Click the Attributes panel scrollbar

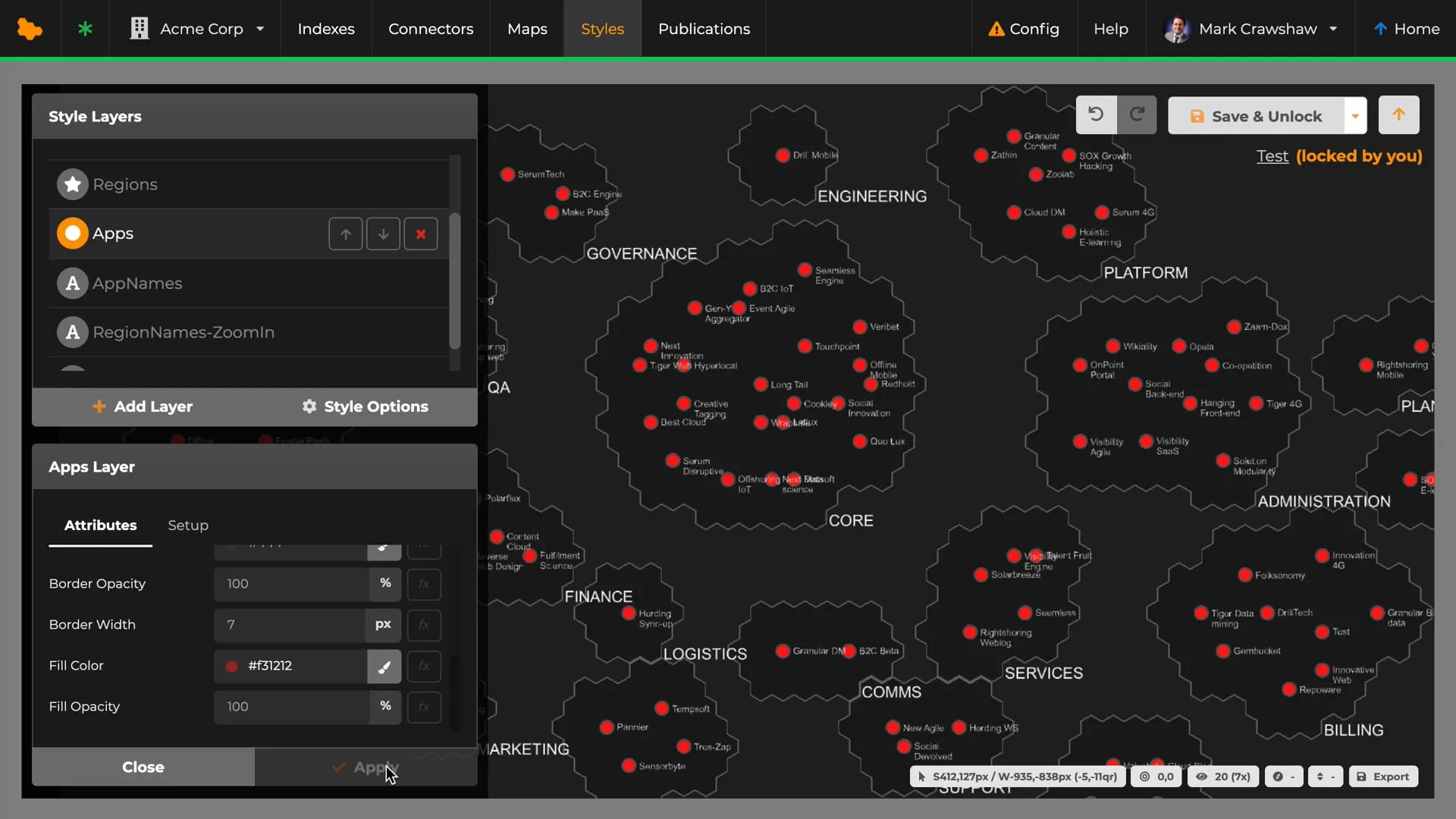click(455, 694)
